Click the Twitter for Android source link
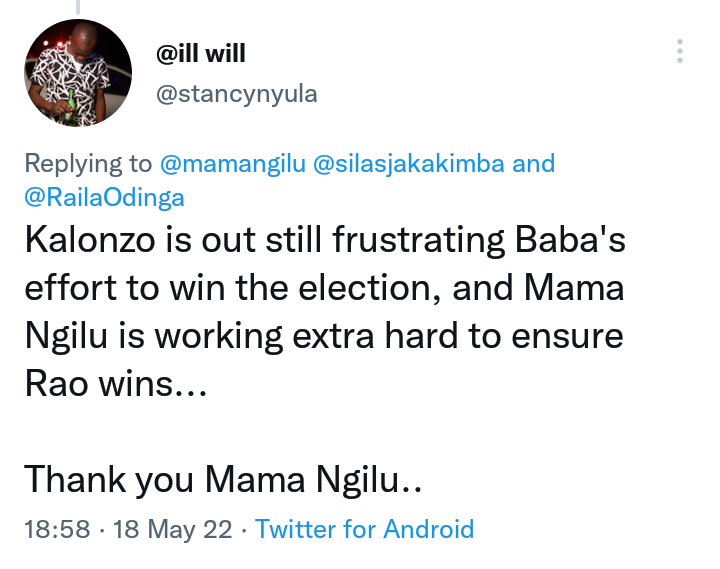 [x=364, y=529]
